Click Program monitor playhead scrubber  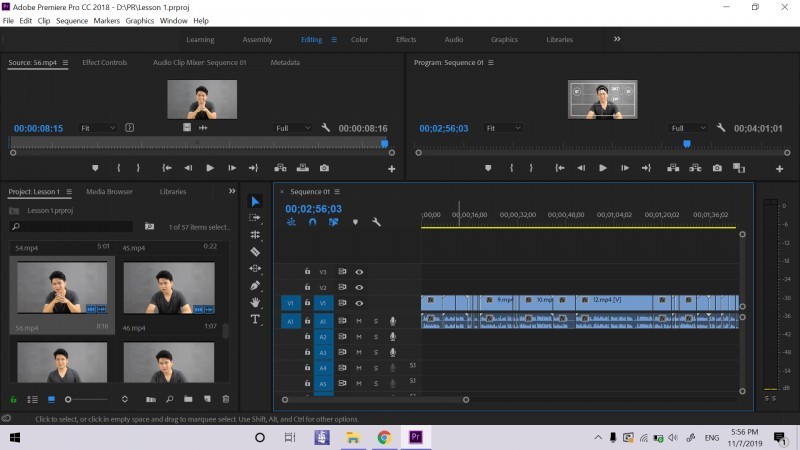687,144
